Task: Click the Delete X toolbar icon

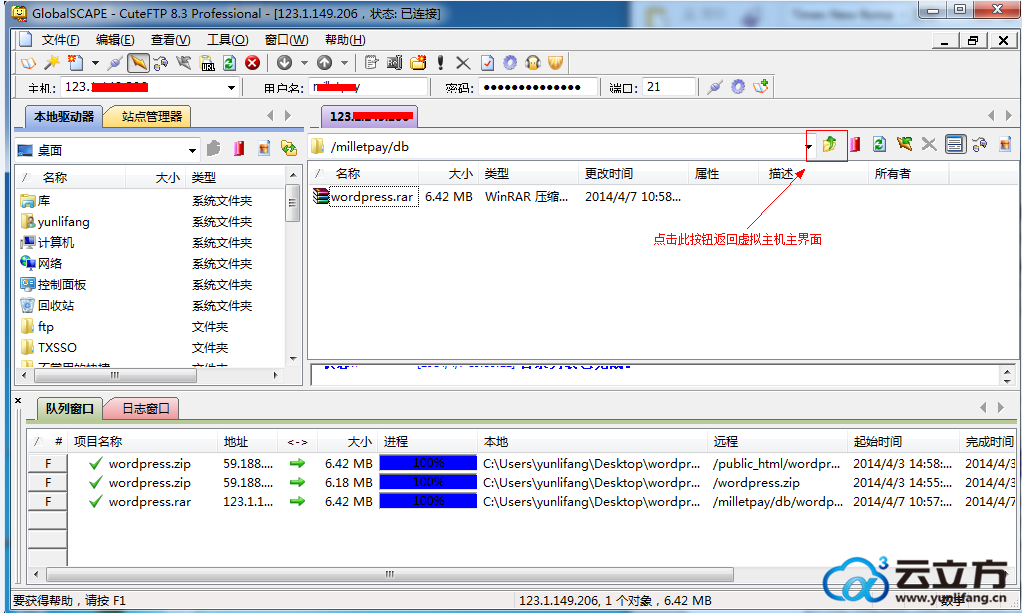Action: [x=463, y=63]
